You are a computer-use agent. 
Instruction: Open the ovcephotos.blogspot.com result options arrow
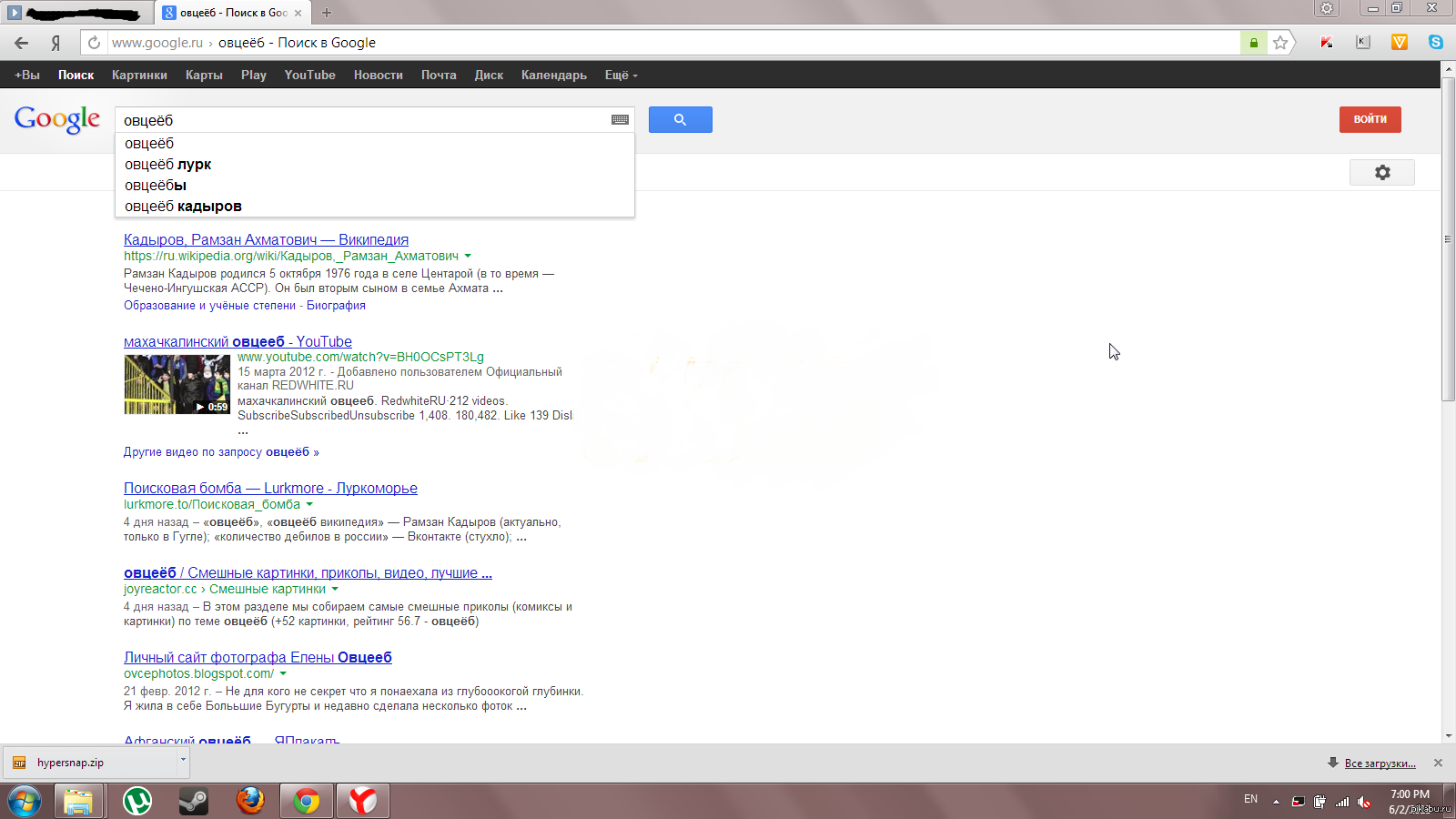[x=283, y=673]
